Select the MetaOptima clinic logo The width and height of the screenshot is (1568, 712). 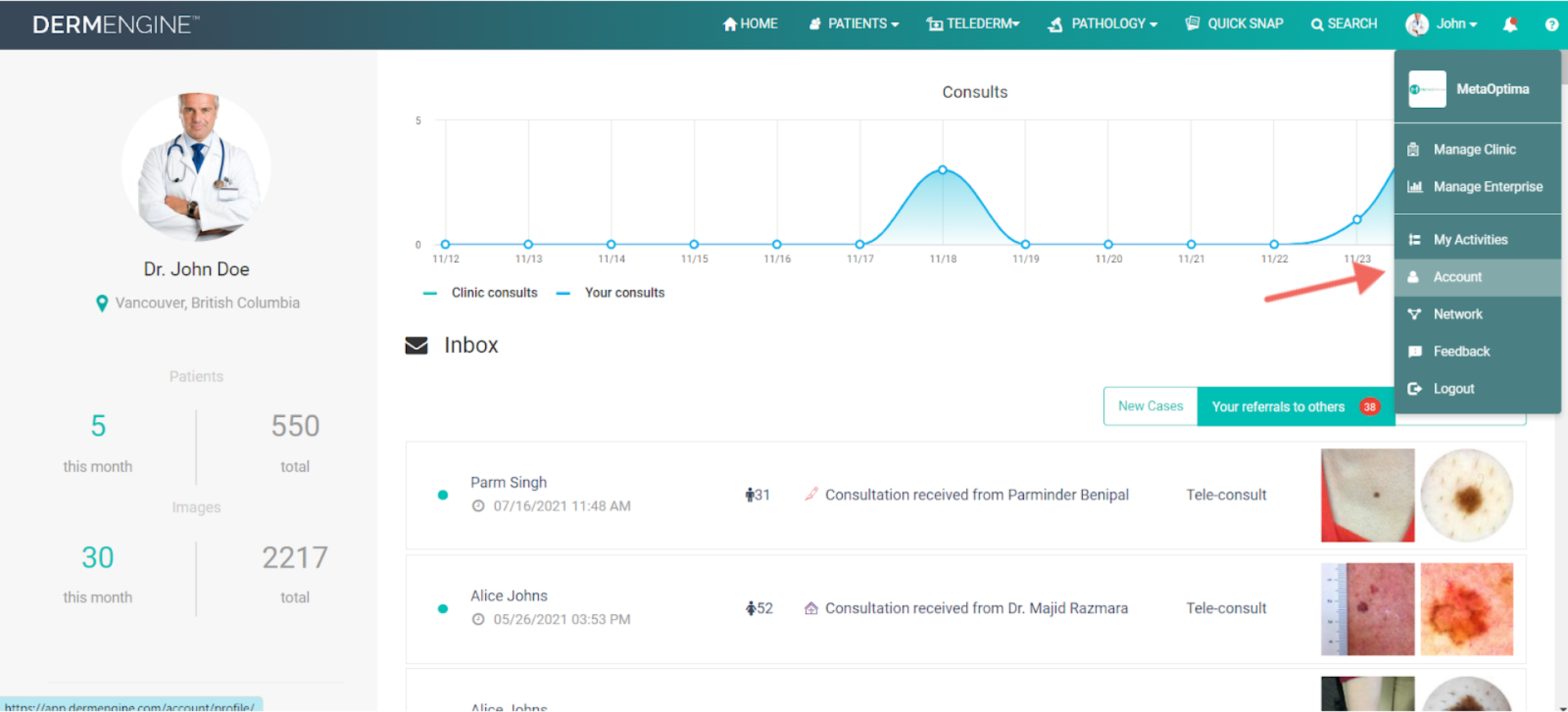tap(1428, 89)
